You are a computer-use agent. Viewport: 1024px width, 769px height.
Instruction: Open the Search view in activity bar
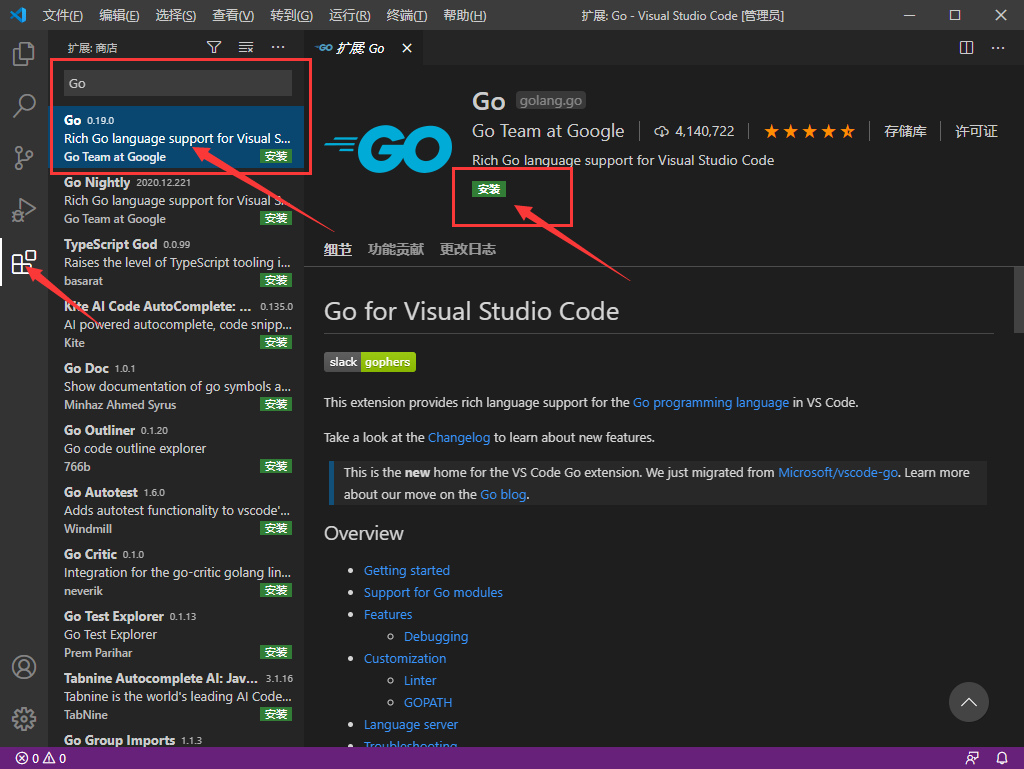(x=24, y=105)
